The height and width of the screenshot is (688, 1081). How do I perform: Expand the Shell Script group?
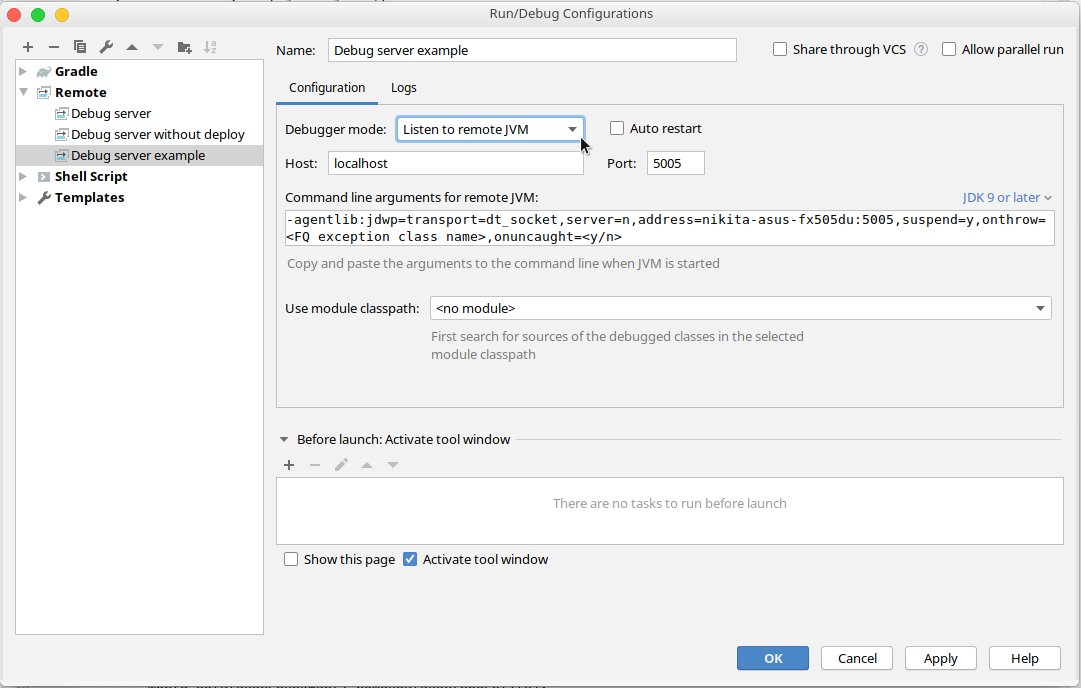[22, 176]
